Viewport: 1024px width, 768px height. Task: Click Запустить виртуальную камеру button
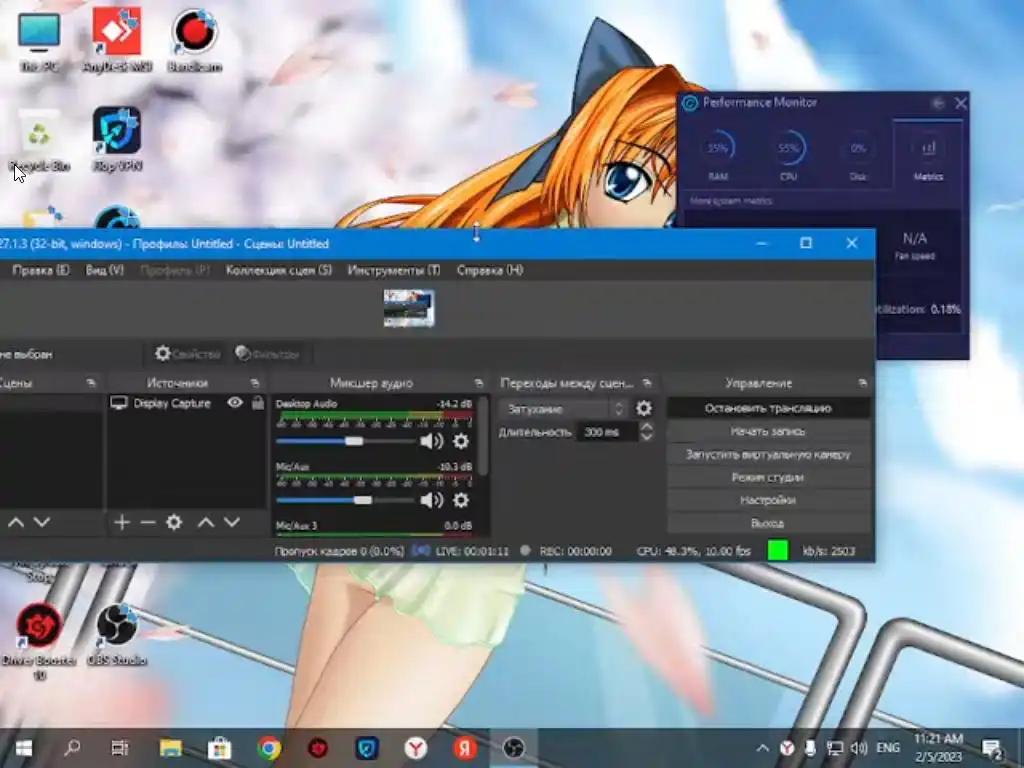[x=768, y=454]
